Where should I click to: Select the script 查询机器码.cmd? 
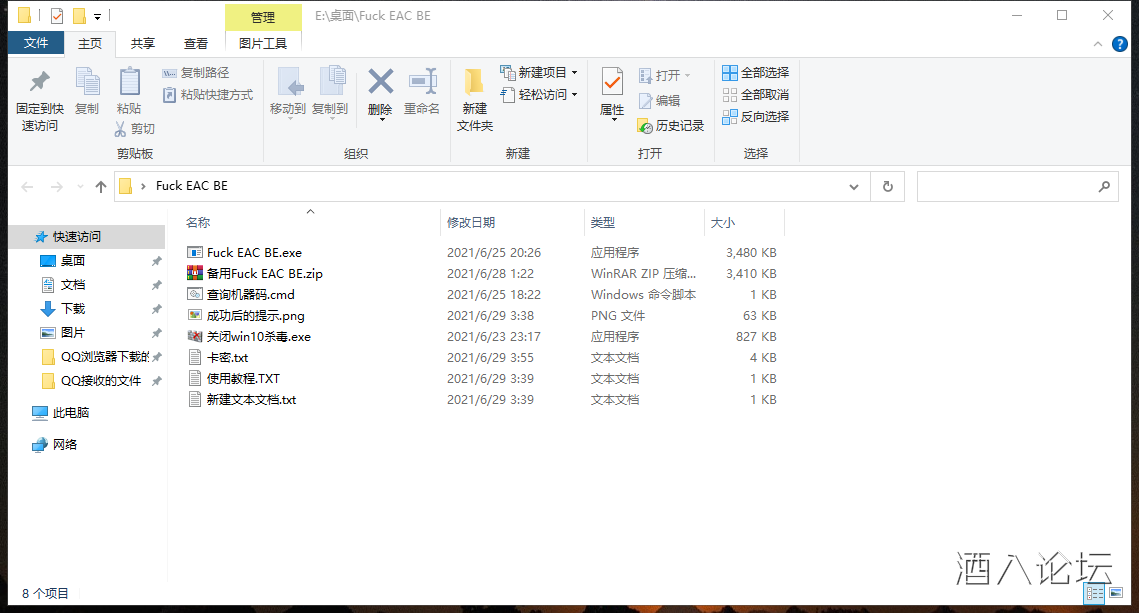point(251,295)
